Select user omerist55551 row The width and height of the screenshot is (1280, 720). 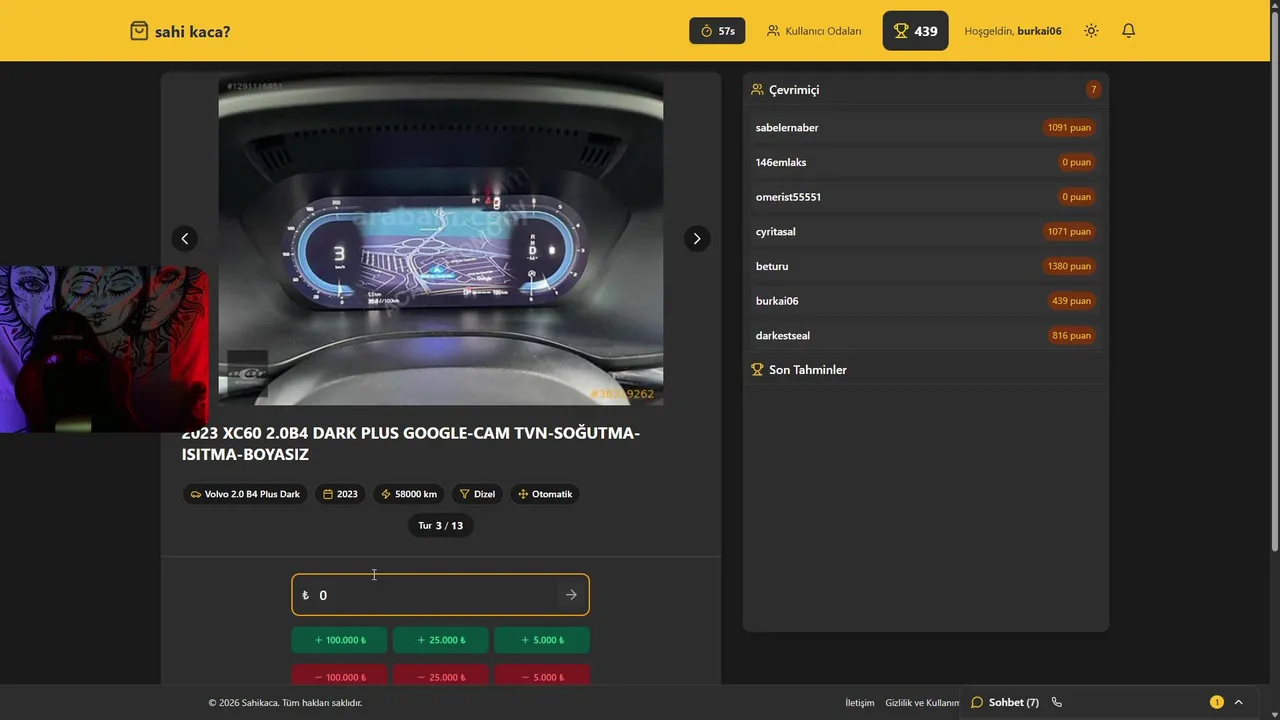(925, 197)
